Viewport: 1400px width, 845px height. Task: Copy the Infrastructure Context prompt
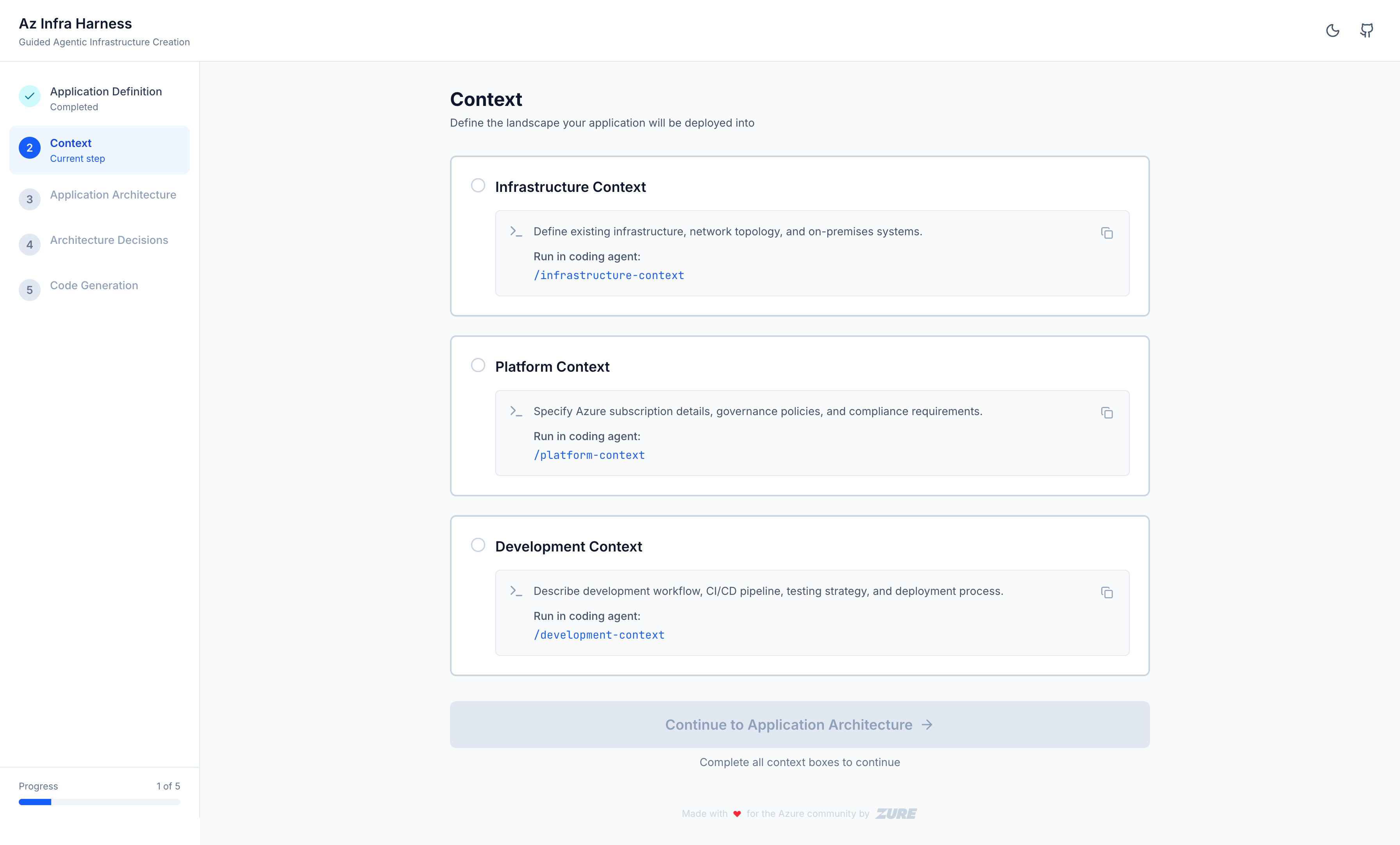click(x=1107, y=233)
